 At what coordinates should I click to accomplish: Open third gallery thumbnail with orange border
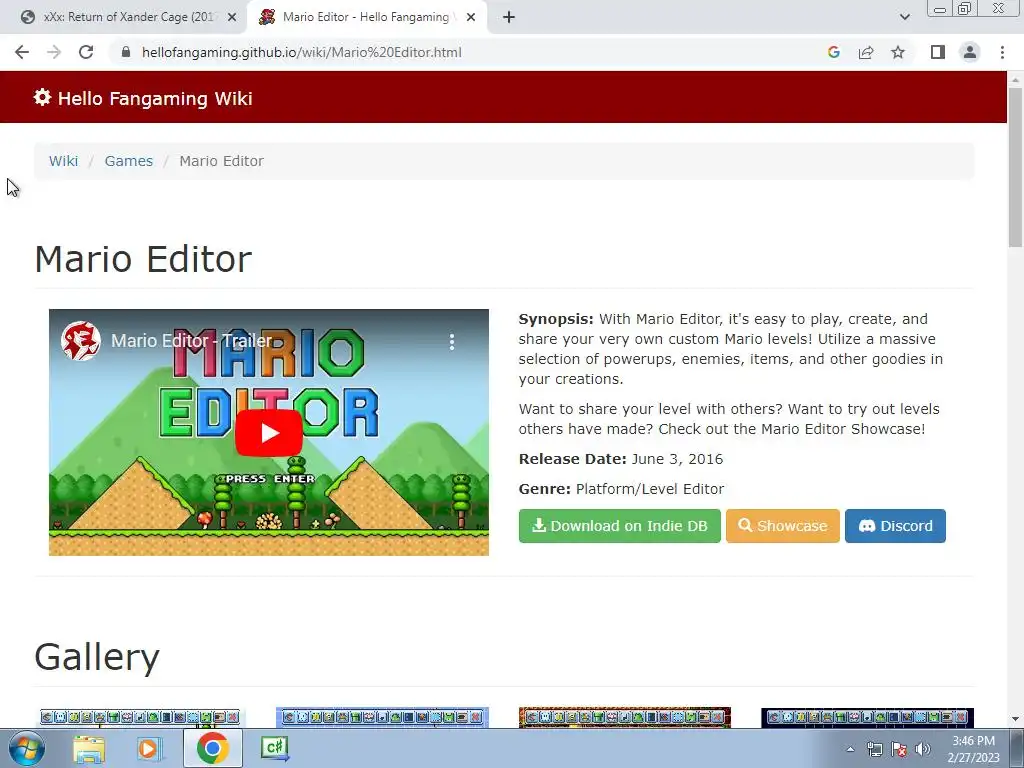click(624, 718)
